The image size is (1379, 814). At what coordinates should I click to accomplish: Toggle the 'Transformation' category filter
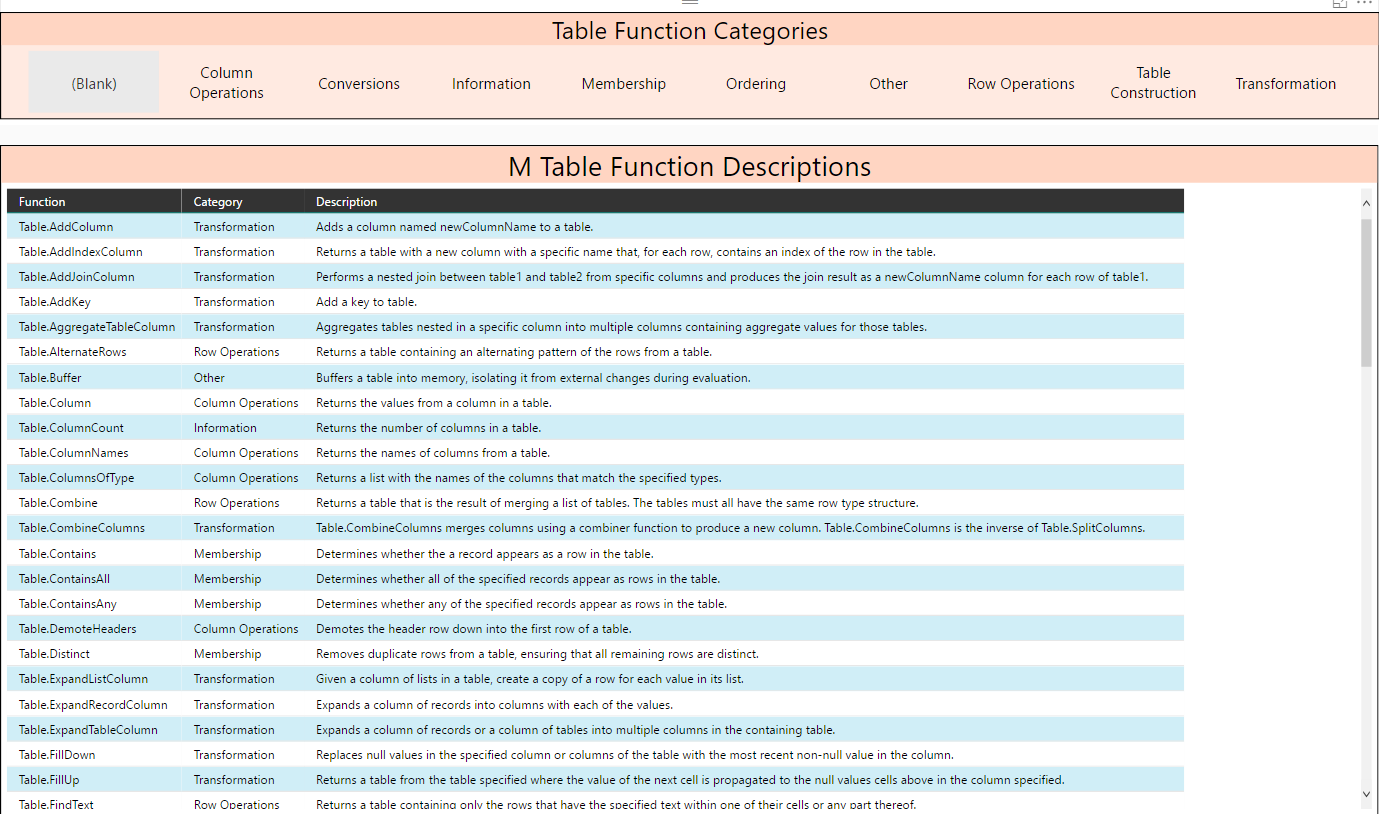[x=1286, y=83]
